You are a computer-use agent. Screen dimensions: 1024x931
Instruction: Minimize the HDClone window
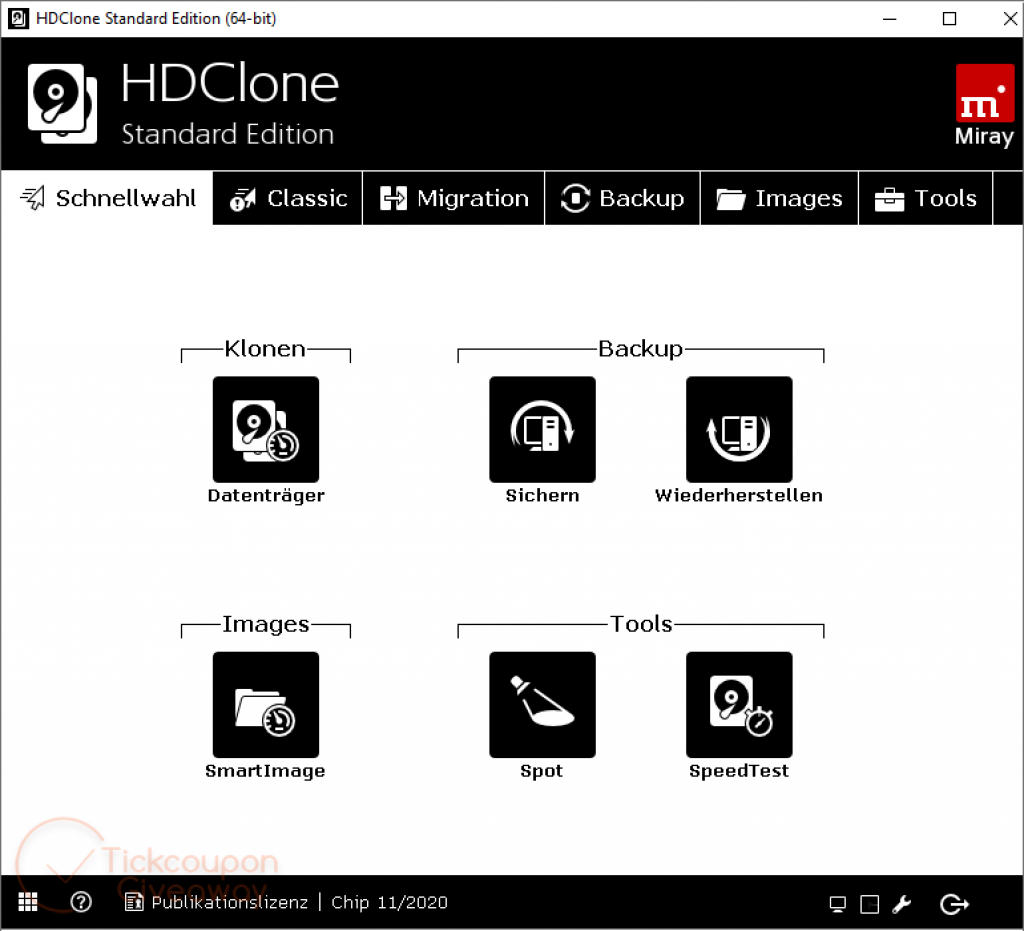889,18
